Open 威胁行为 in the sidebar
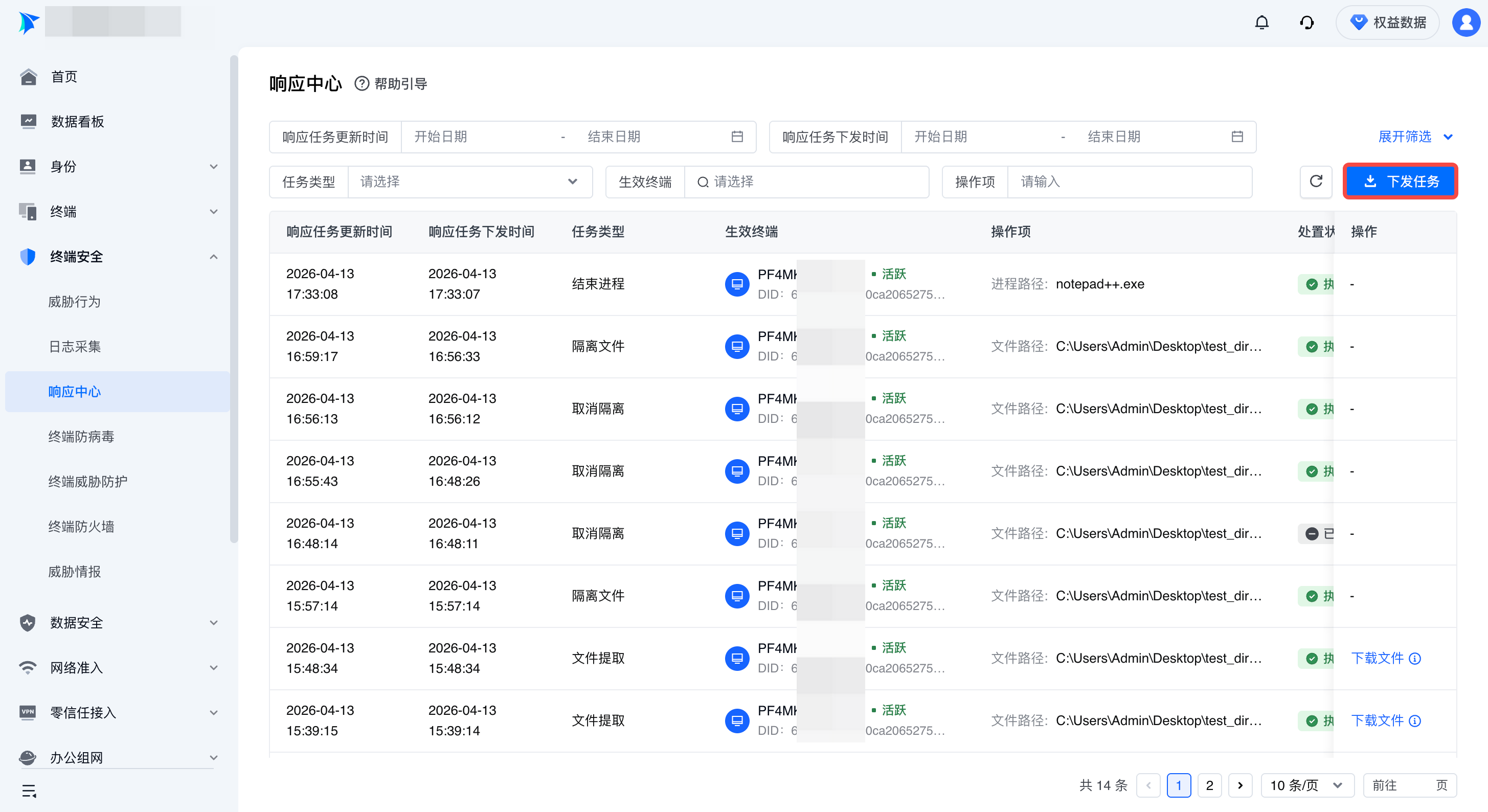Viewport: 1488px width, 812px height. coord(75,302)
